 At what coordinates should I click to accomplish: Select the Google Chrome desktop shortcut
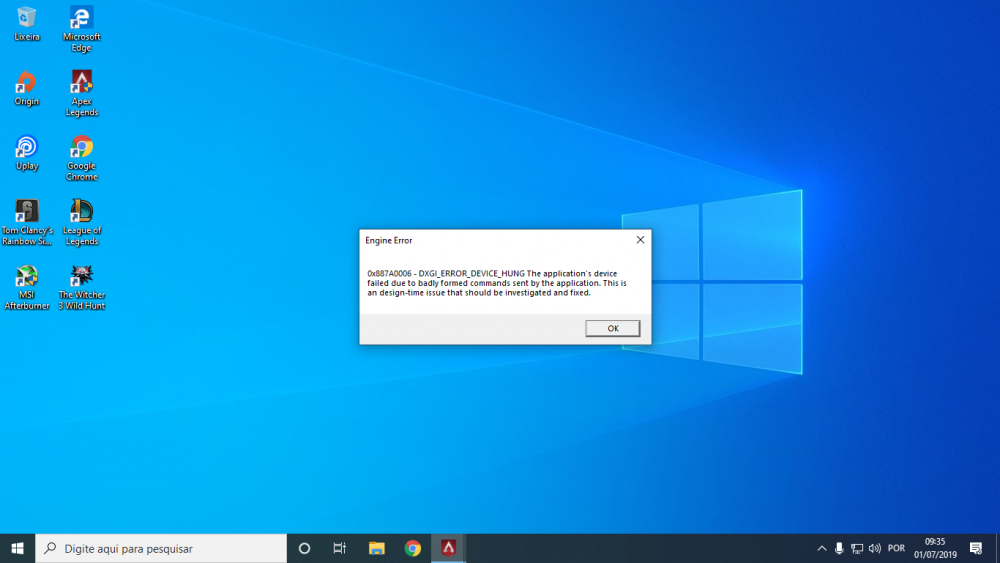tap(82, 157)
